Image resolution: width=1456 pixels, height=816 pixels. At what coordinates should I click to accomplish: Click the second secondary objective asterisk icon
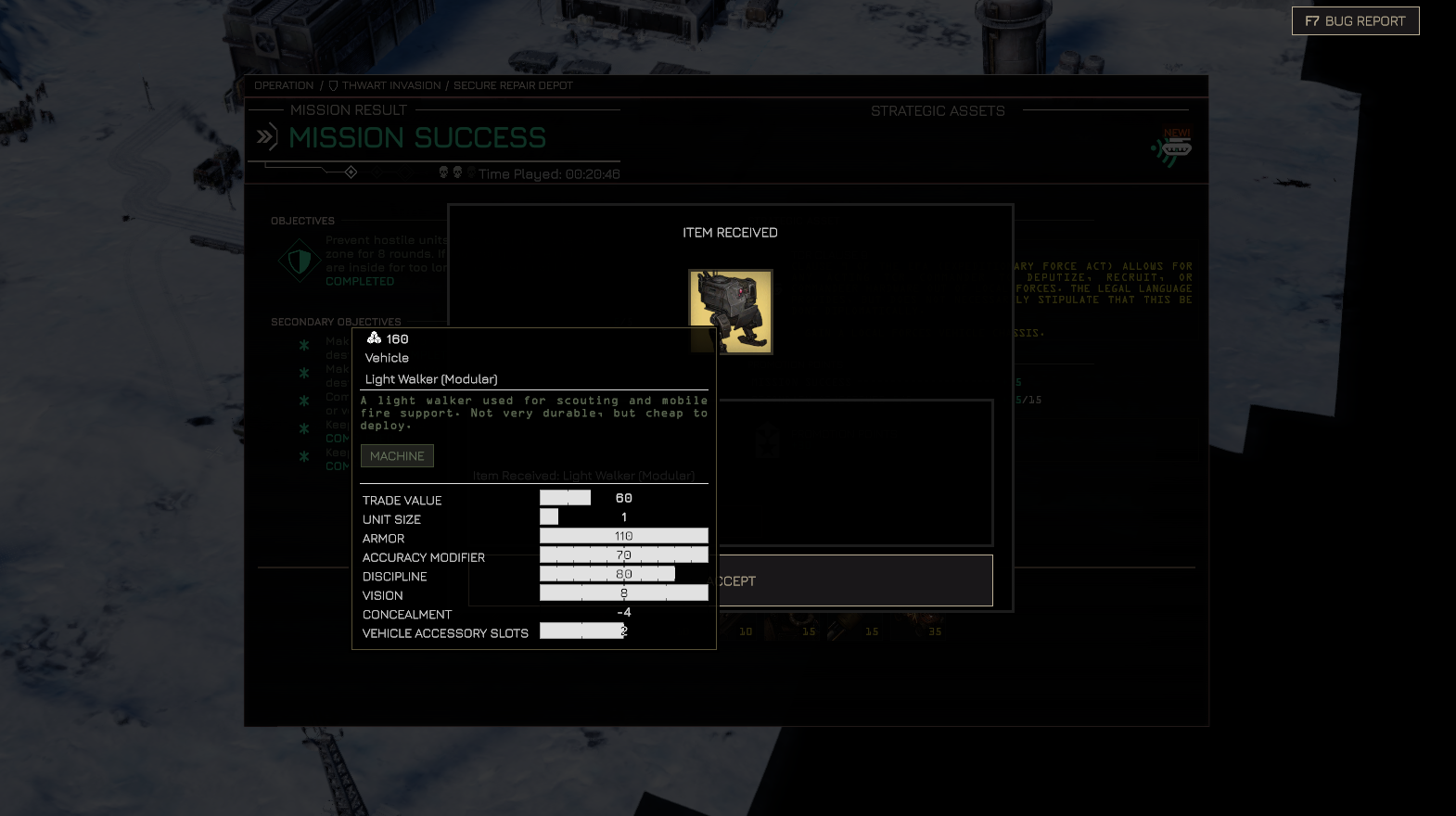click(304, 373)
